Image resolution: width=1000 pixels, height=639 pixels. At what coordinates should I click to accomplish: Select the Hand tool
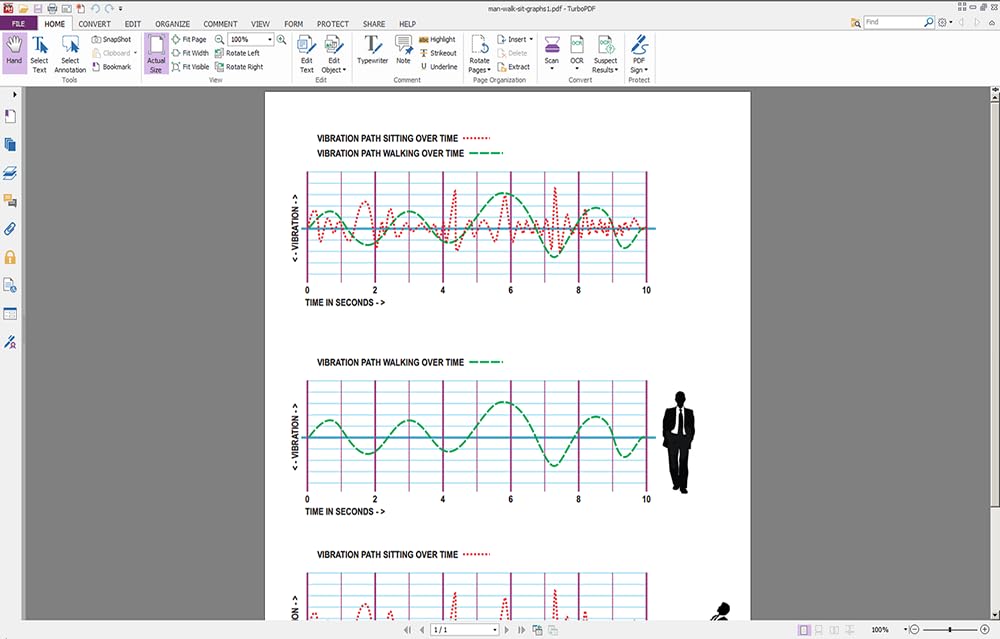14,53
